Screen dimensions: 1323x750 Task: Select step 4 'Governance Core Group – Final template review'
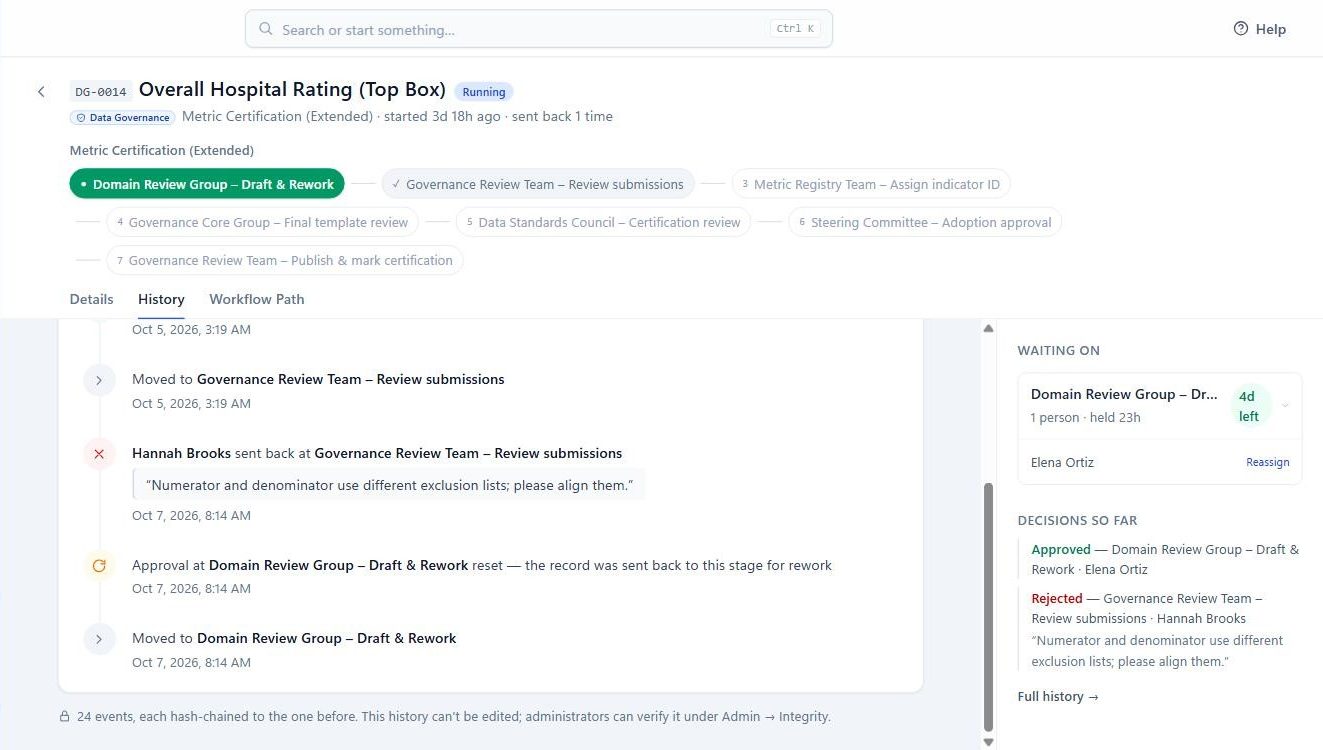point(263,222)
